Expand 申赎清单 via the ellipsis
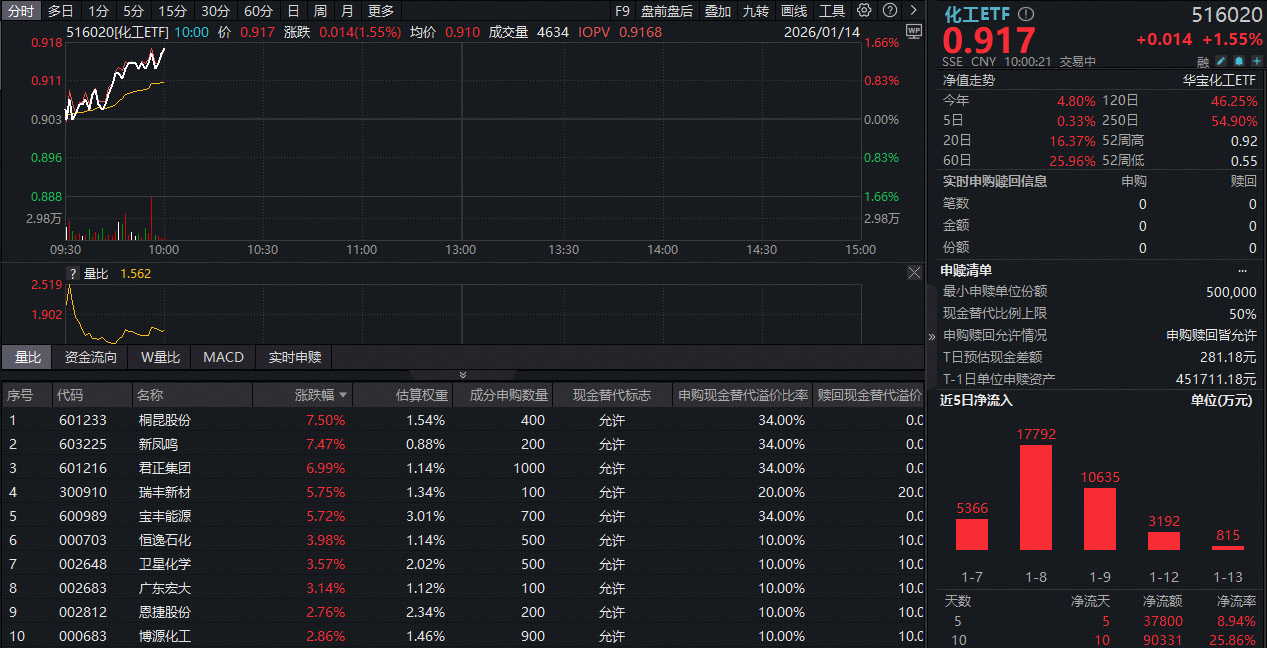This screenshot has height=648, width=1267. (1242, 269)
